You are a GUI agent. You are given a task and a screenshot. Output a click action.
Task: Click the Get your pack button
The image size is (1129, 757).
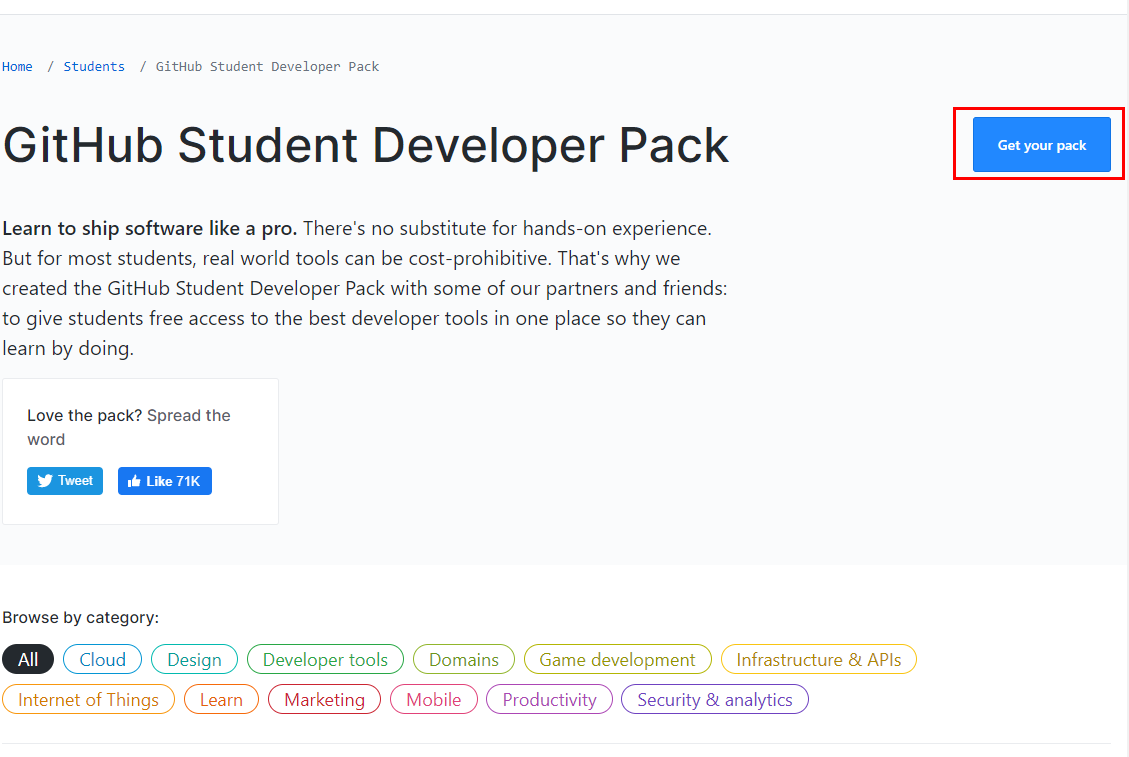[x=1041, y=145]
